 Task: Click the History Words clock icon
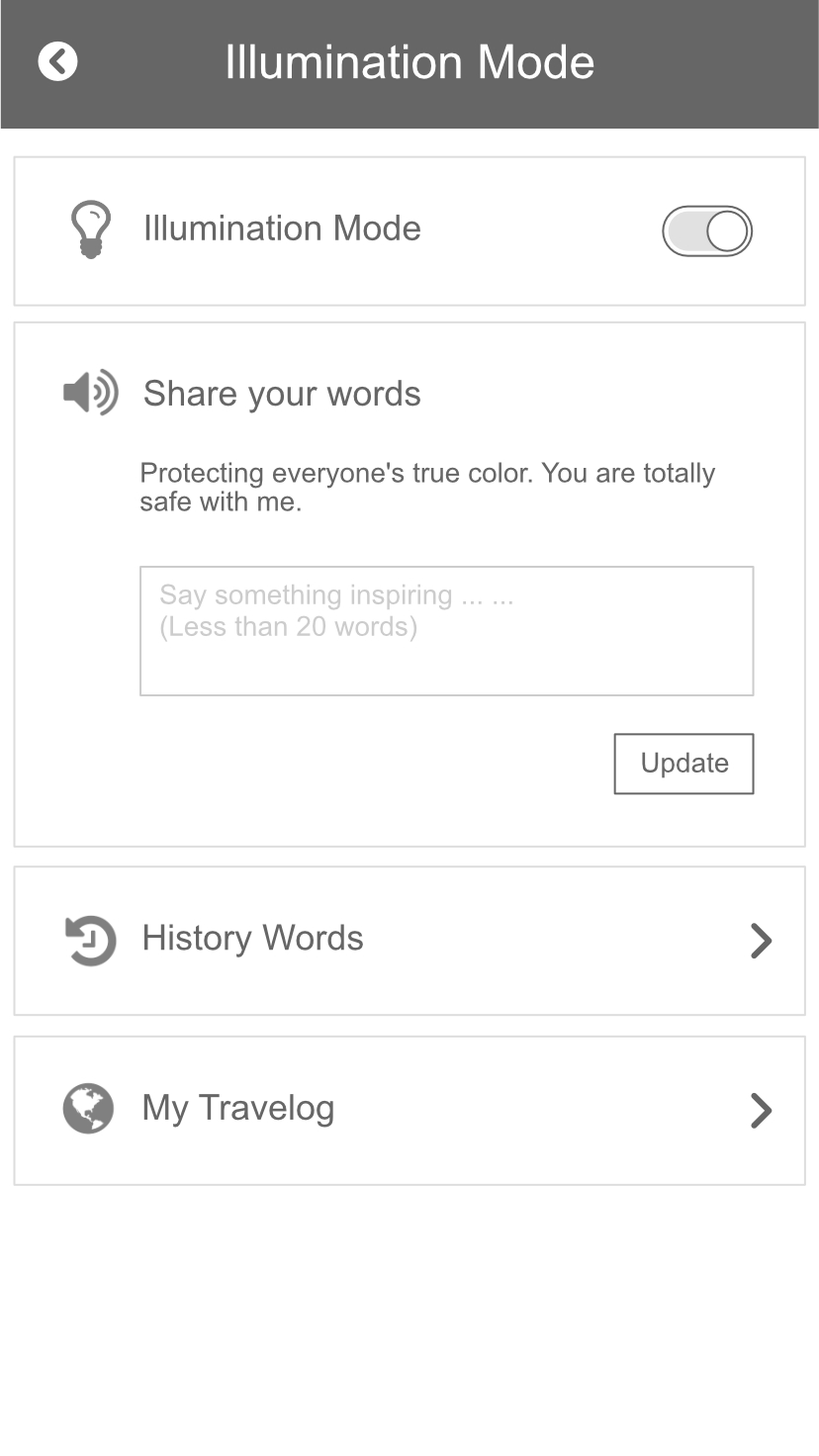tap(90, 940)
